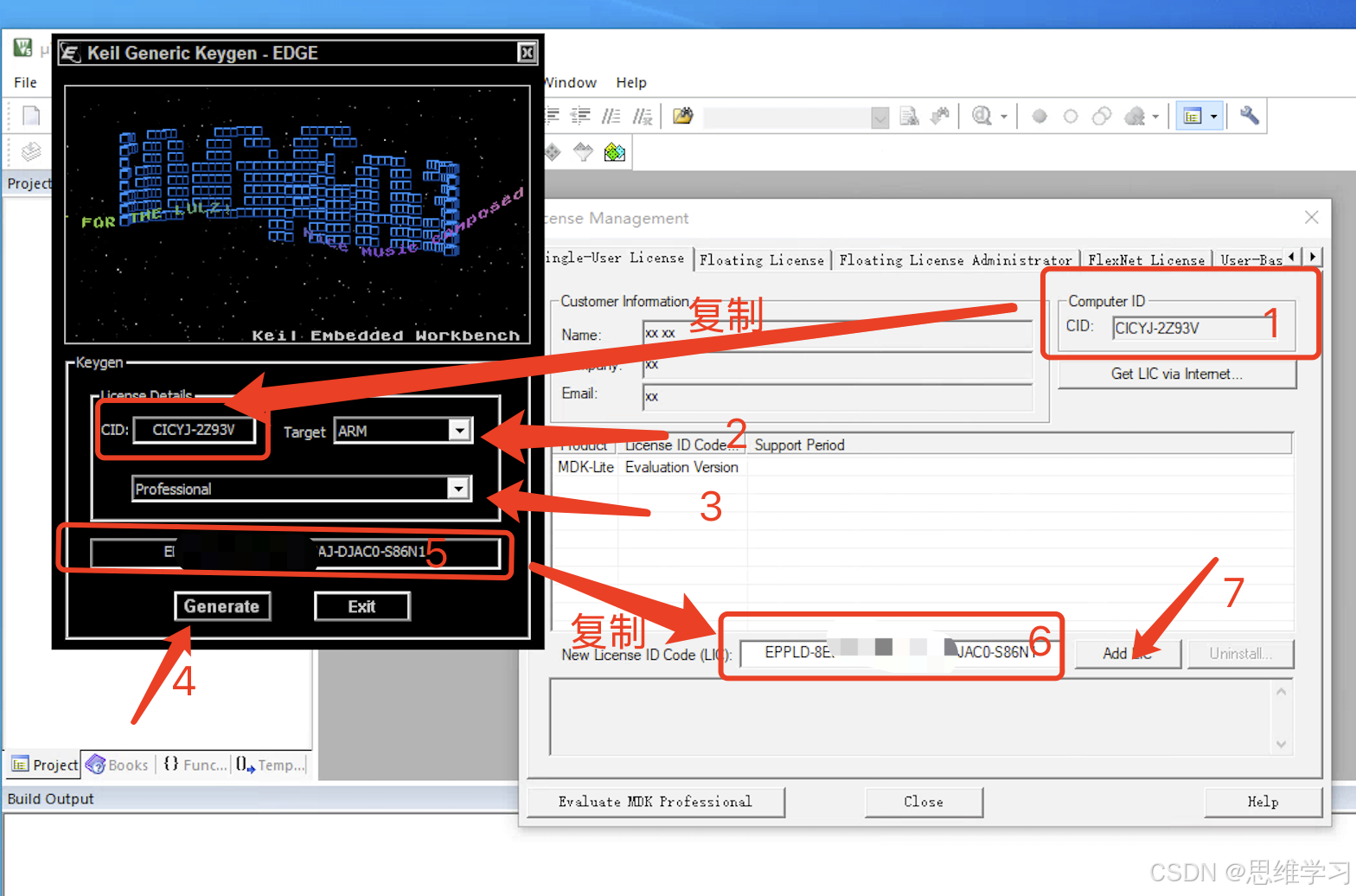Click the Email field in Customer Information
1356x896 pixels.
coord(837,396)
